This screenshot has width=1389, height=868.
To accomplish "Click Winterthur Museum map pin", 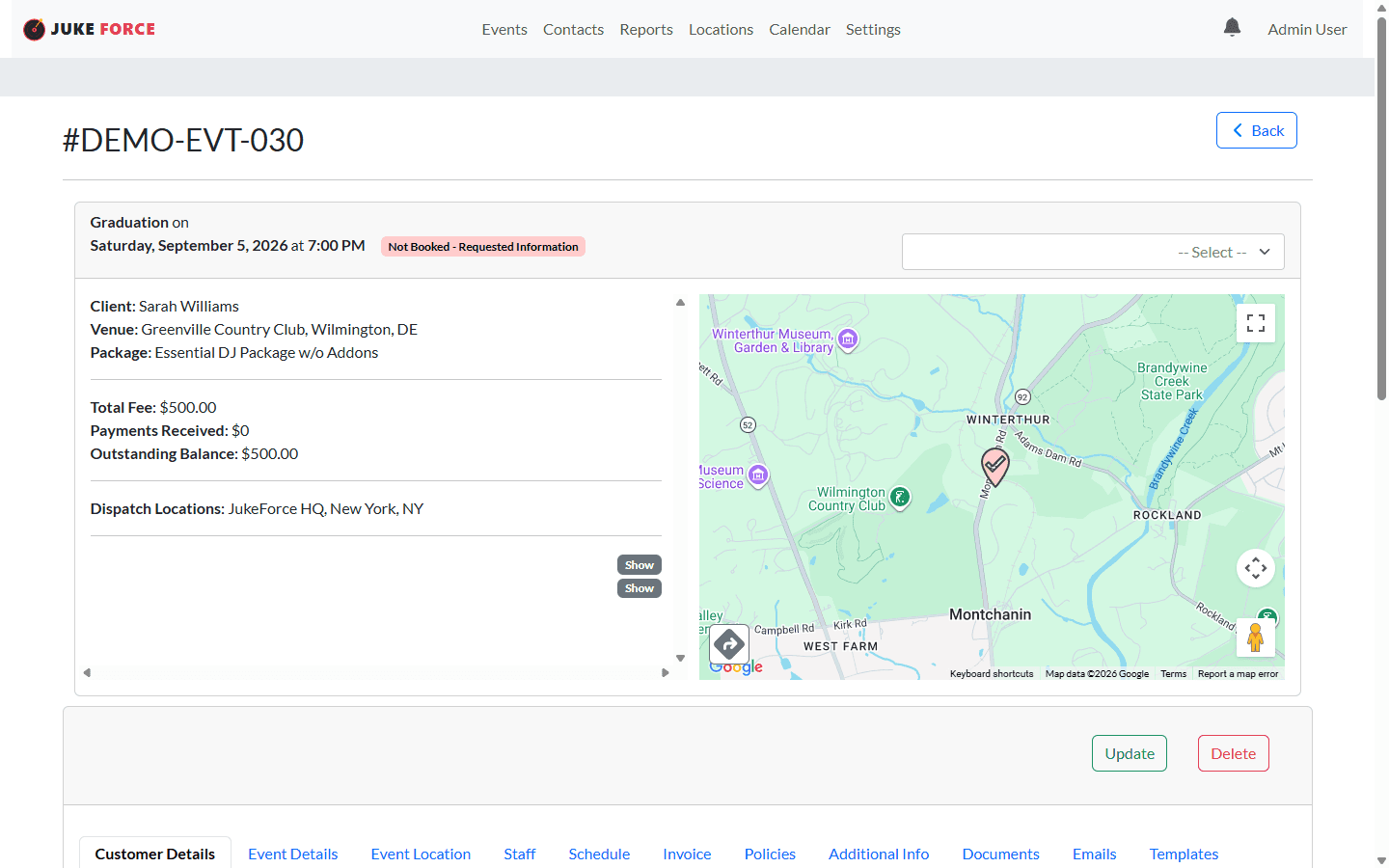I will pos(848,339).
